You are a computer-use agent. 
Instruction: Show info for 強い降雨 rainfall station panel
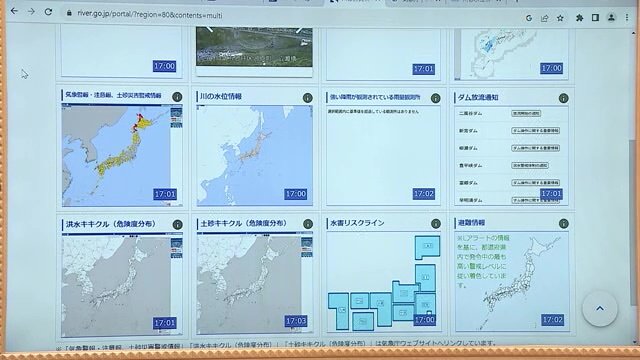[x=436, y=98]
